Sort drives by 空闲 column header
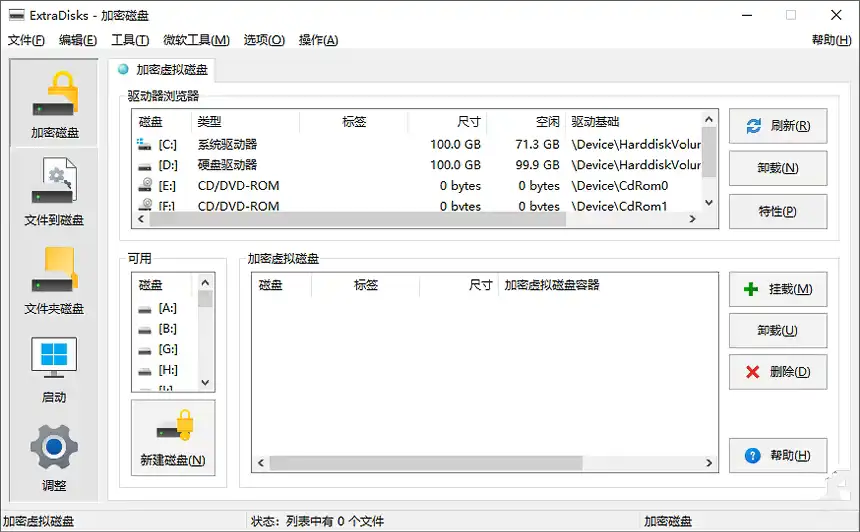The height and width of the screenshot is (532, 860). (x=547, y=122)
